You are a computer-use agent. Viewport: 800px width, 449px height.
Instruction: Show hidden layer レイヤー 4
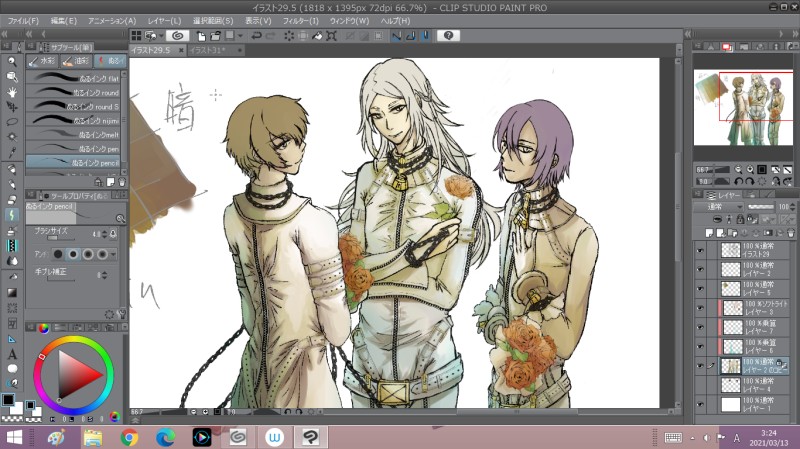click(700, 385)
